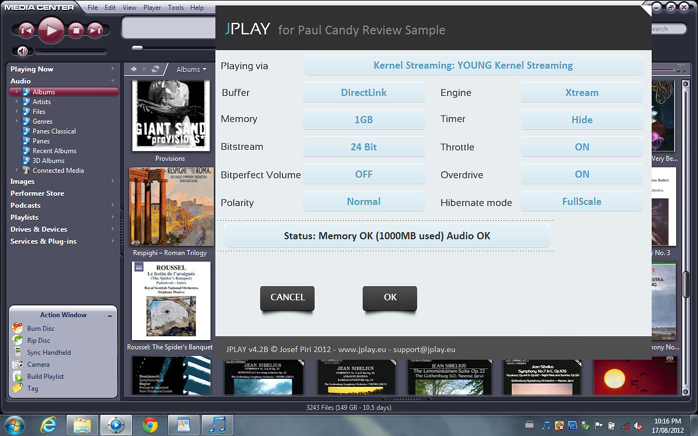The image size is (698, 436).
Task: Open the View menu
Action: click(129, 8)
